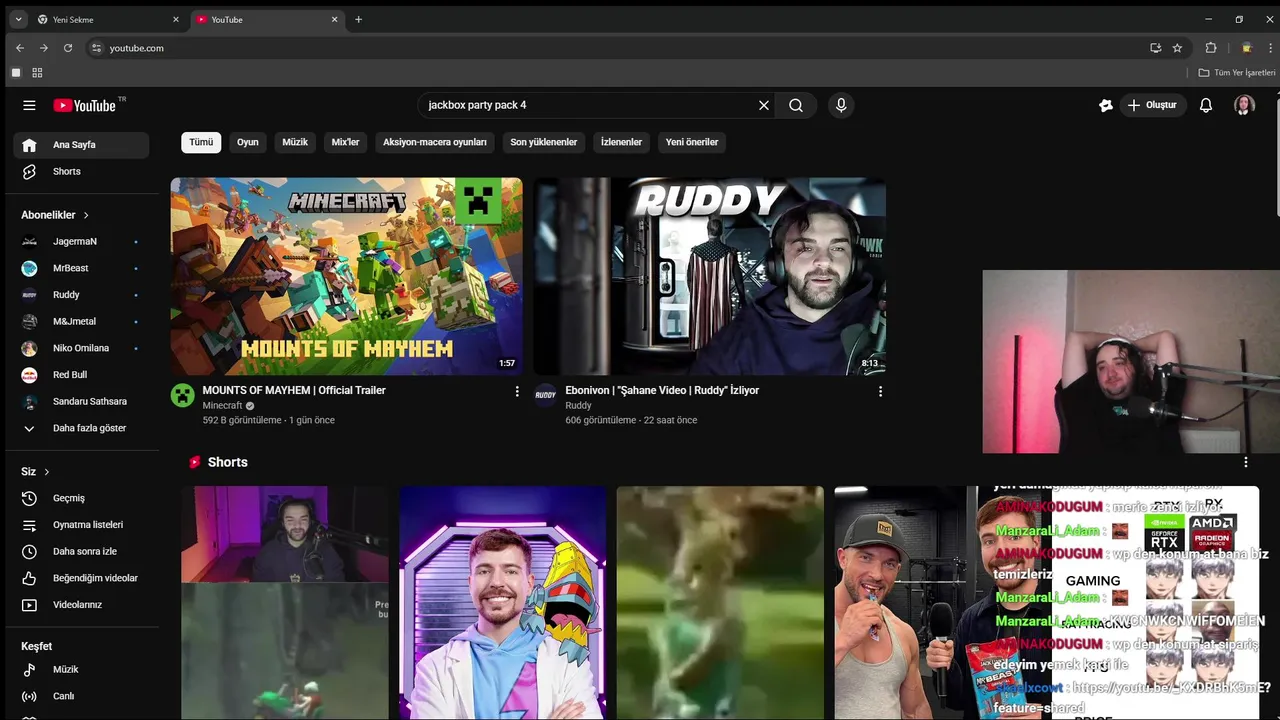The width and height of the screenshot is (1280, 720).
Task: Open Müzik under Keşfet
Action: tap(81, 670)
